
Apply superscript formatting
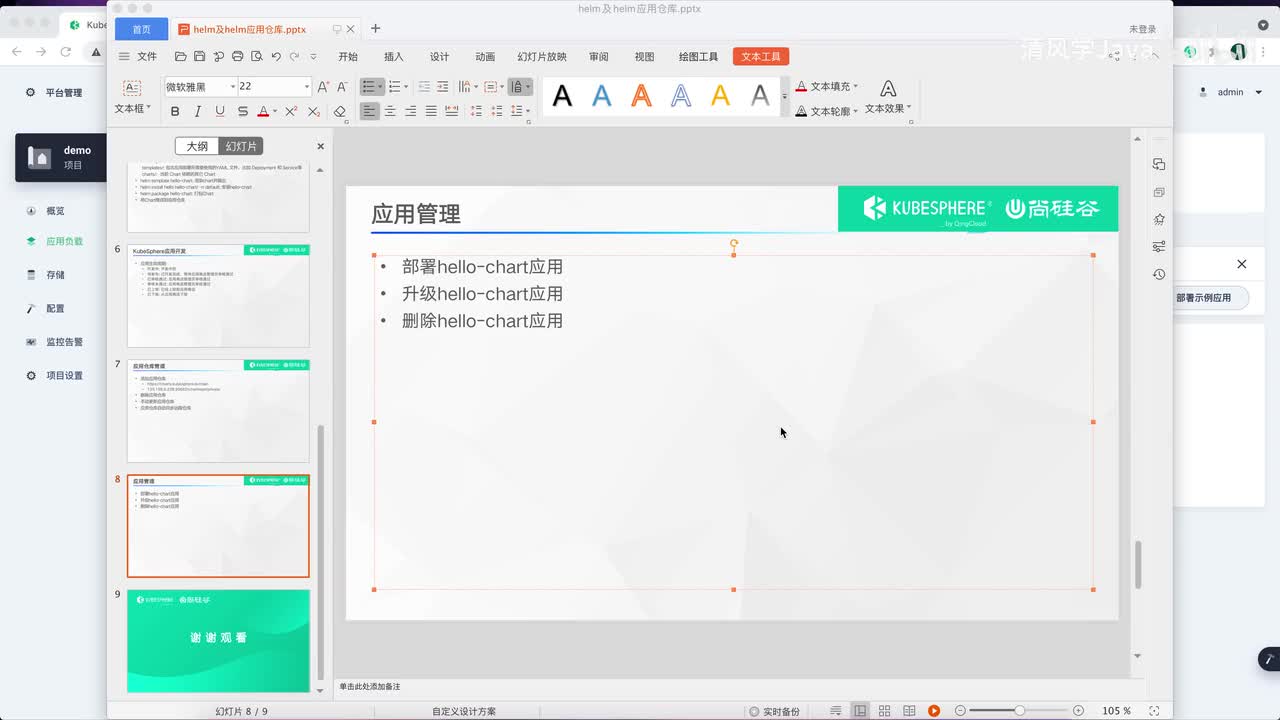(291, 111)
